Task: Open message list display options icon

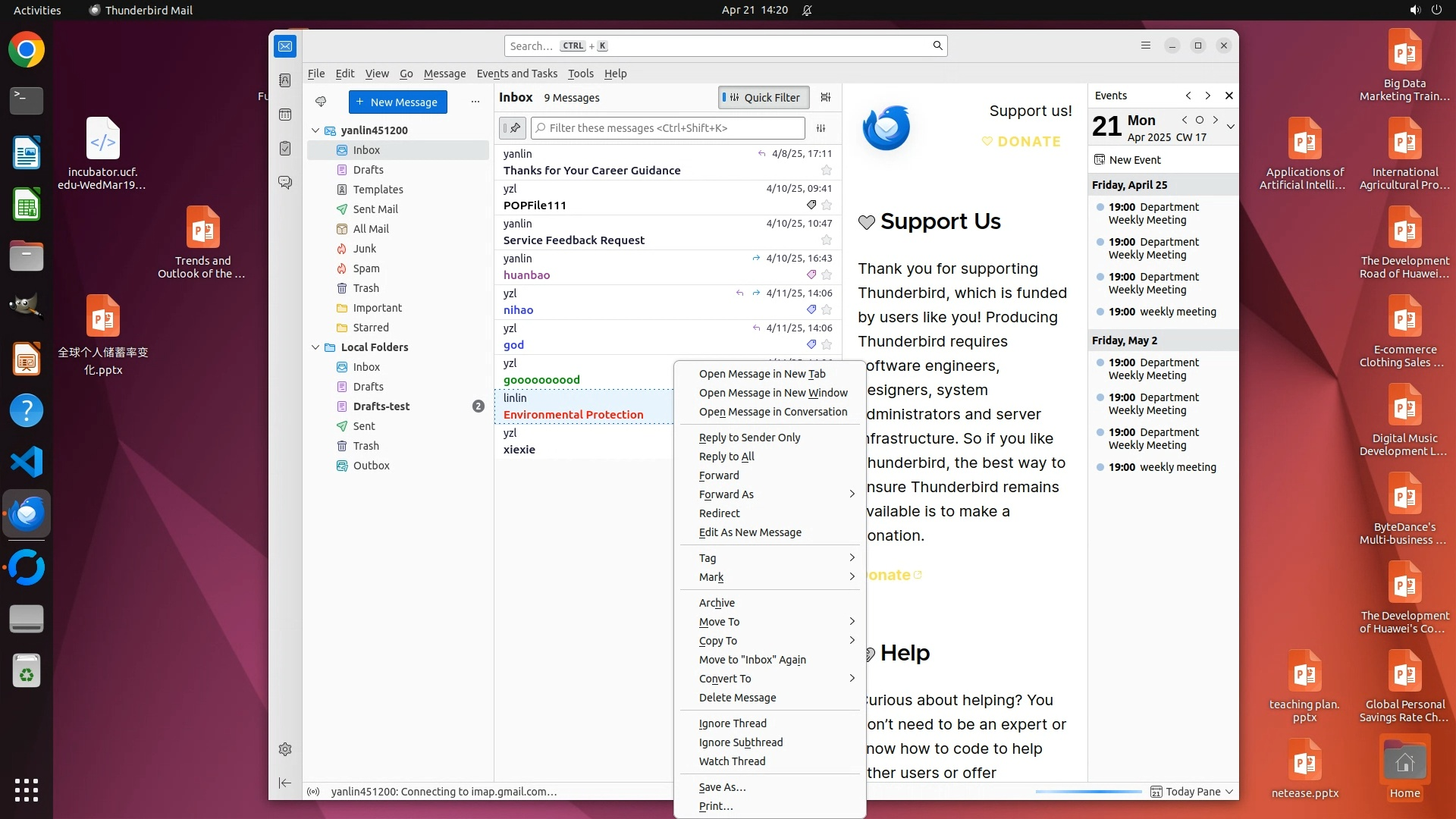Action: 826,97
